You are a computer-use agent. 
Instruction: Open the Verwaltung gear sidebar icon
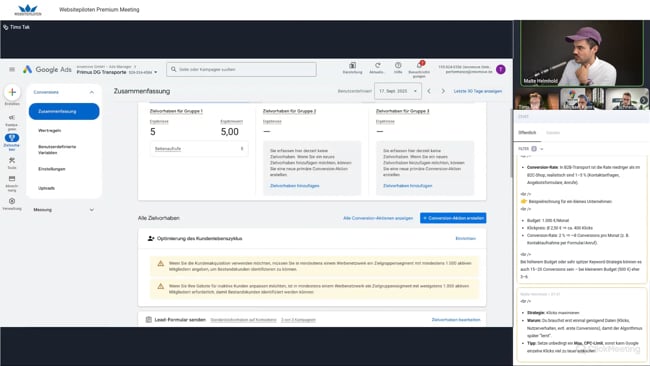(x=12, y=201)
